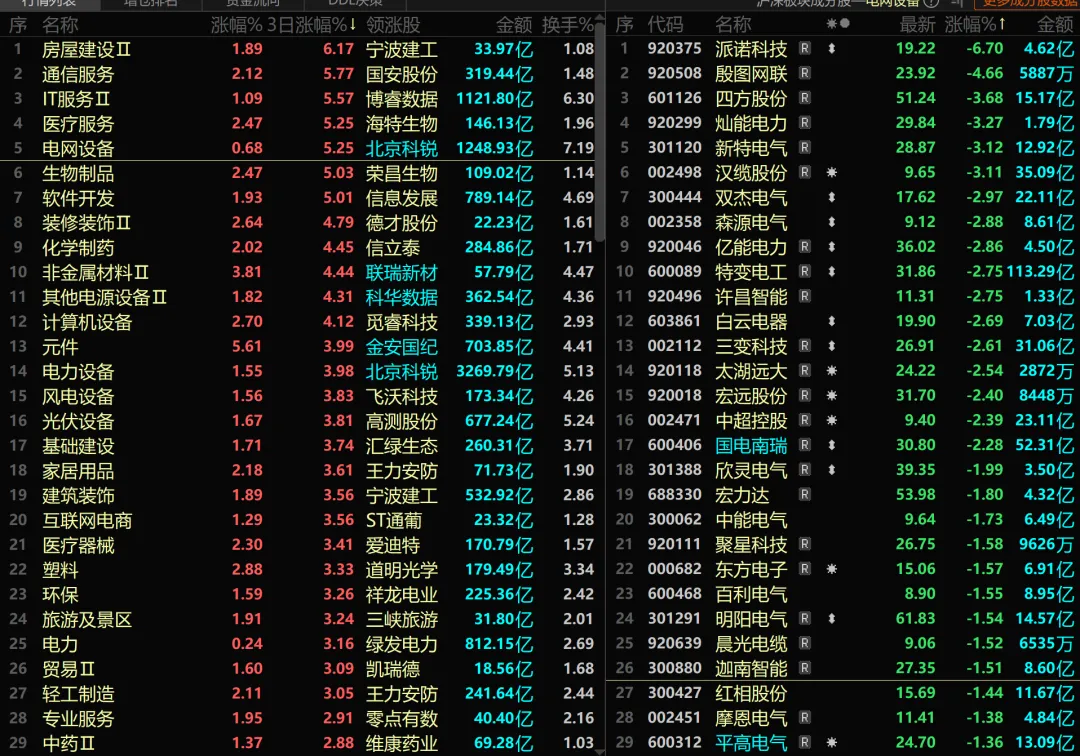Select stock code 600089 in the list
The width and height of the screenshot is (1080, 756).
coord(674,271)
